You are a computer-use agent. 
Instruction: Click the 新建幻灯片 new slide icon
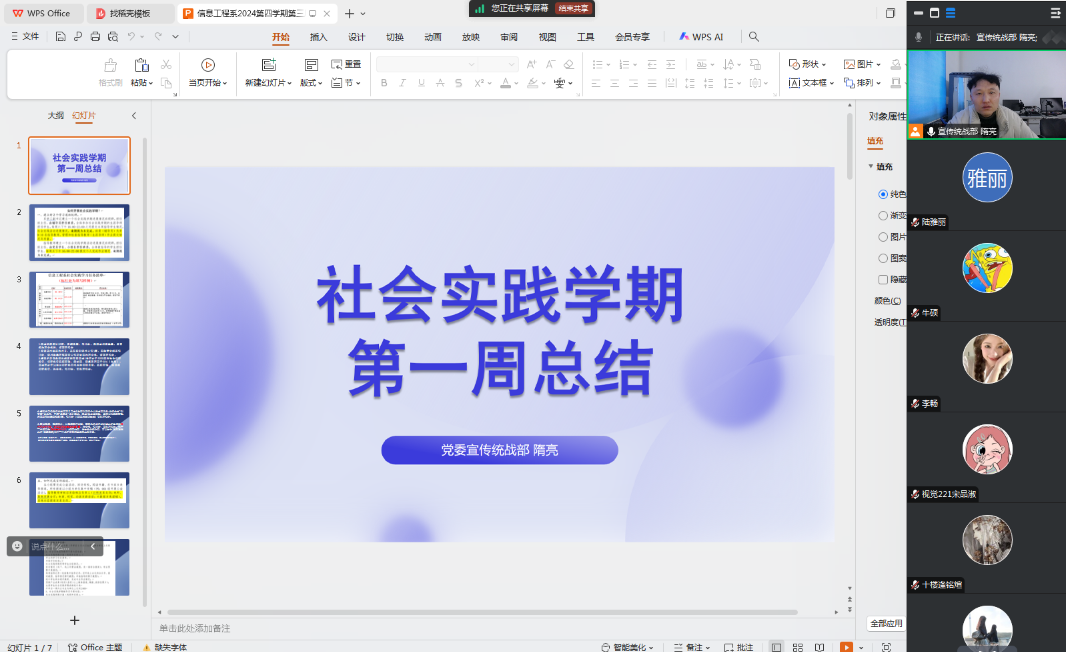268,65
